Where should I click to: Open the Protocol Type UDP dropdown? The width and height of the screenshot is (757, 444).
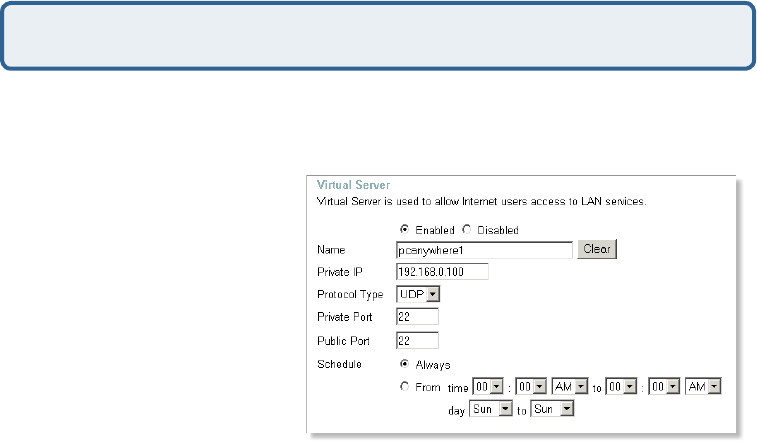[x=418, y=294]
